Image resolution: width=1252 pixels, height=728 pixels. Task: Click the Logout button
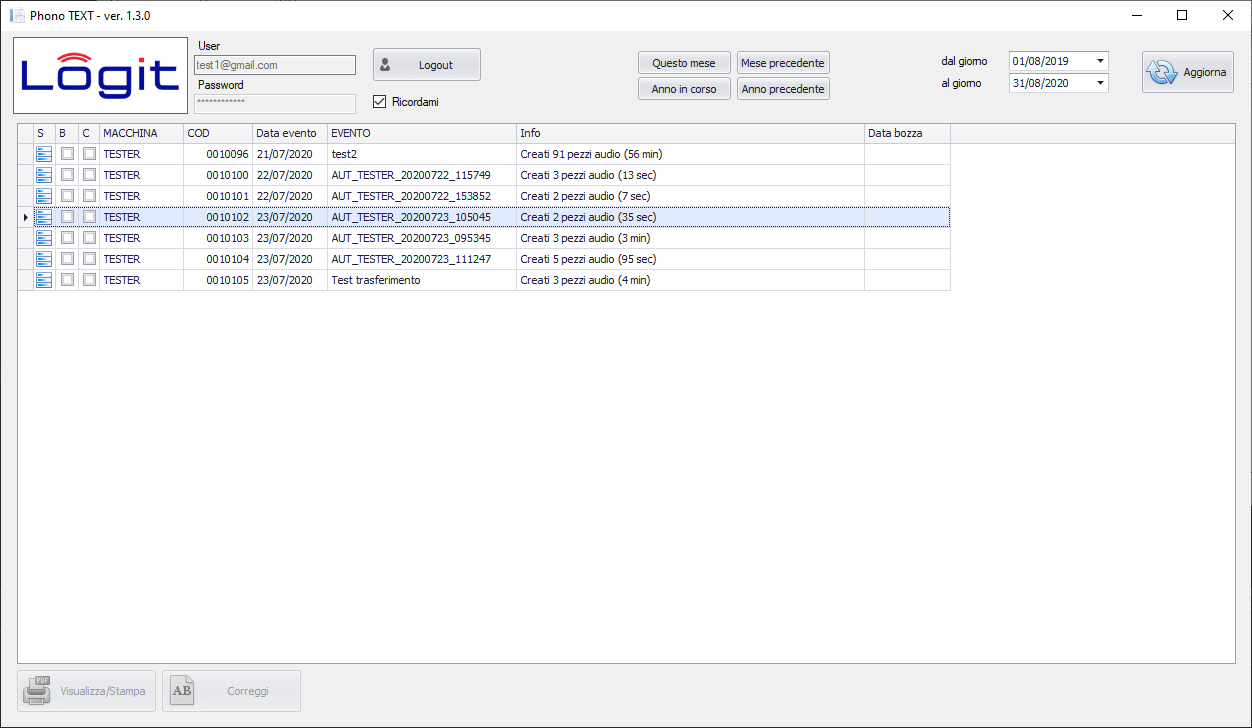pos(427,65)
